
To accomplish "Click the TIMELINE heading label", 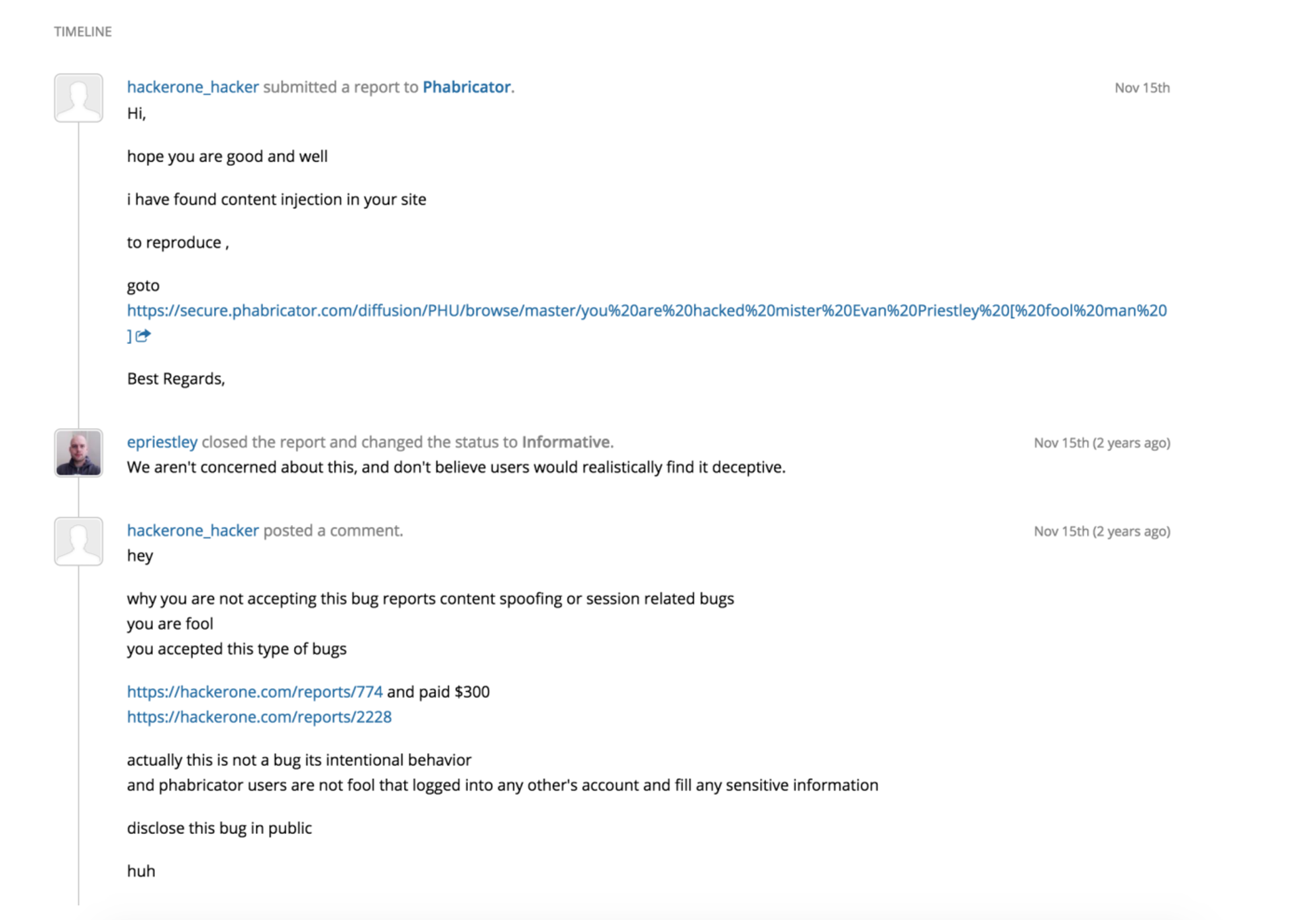I will [82, 31].
